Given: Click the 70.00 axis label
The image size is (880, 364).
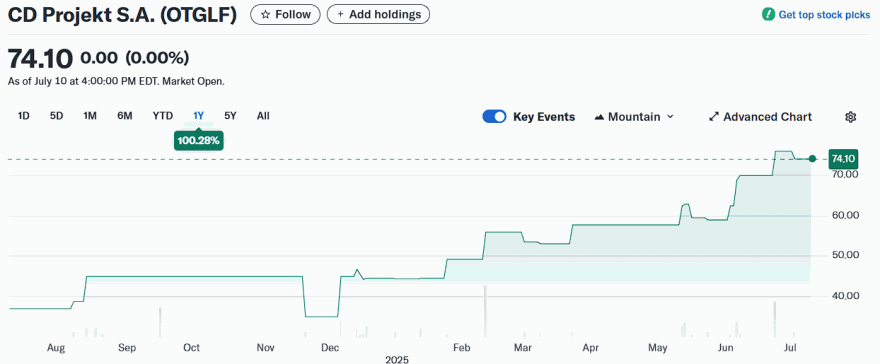Looking at the screenshot, I should point(845,175).
